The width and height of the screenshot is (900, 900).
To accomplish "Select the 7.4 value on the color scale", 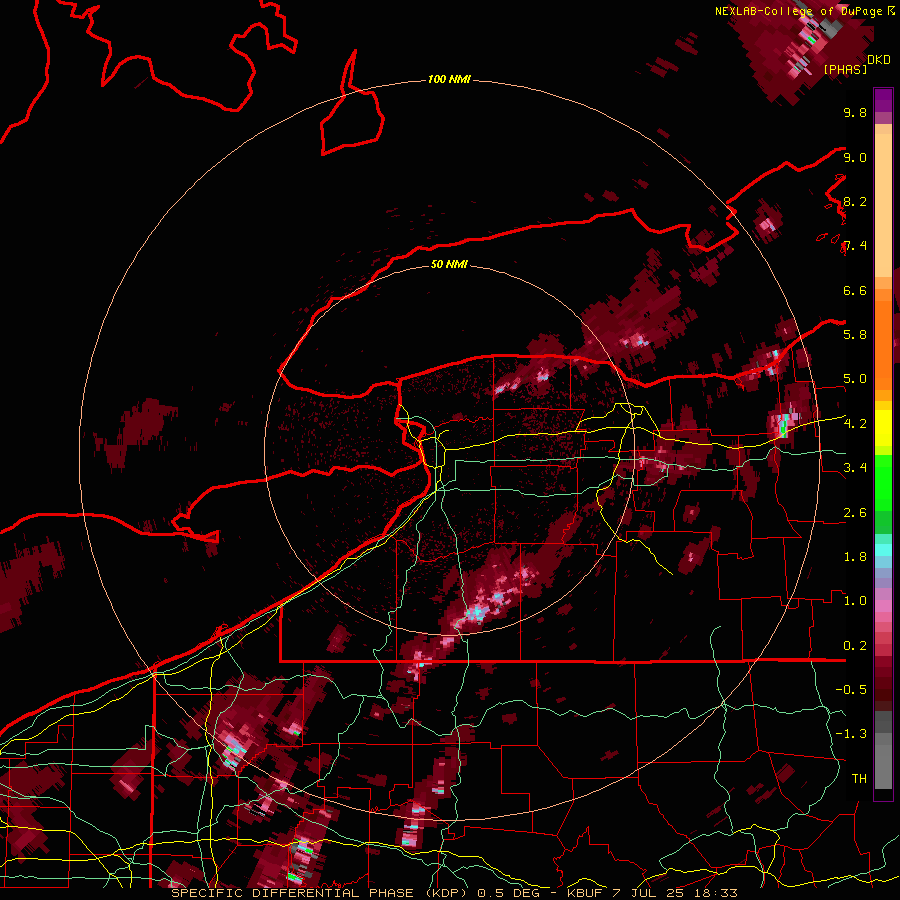I will click(855, 246).
